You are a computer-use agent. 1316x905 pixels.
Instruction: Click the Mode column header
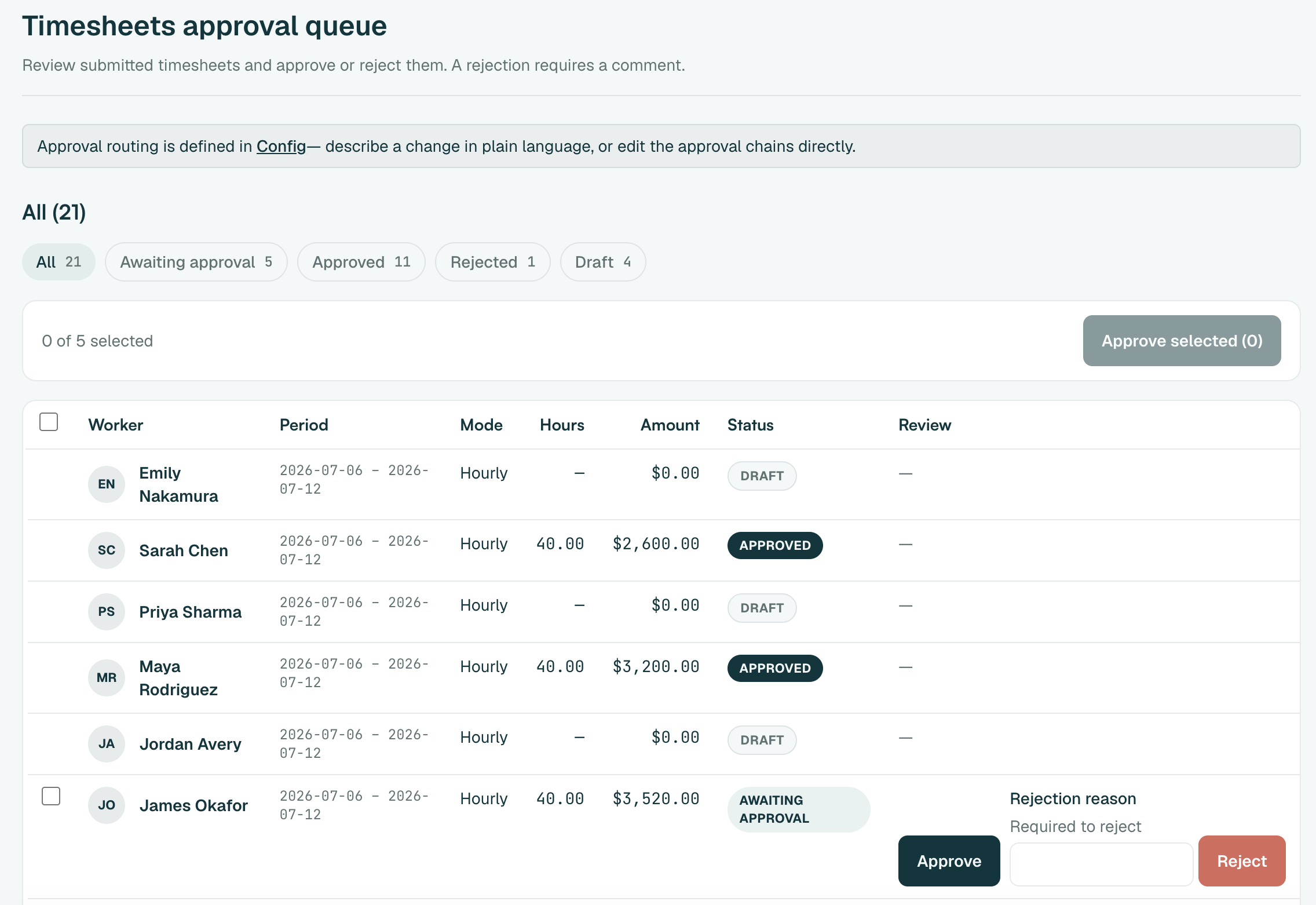tap(481, 425)
